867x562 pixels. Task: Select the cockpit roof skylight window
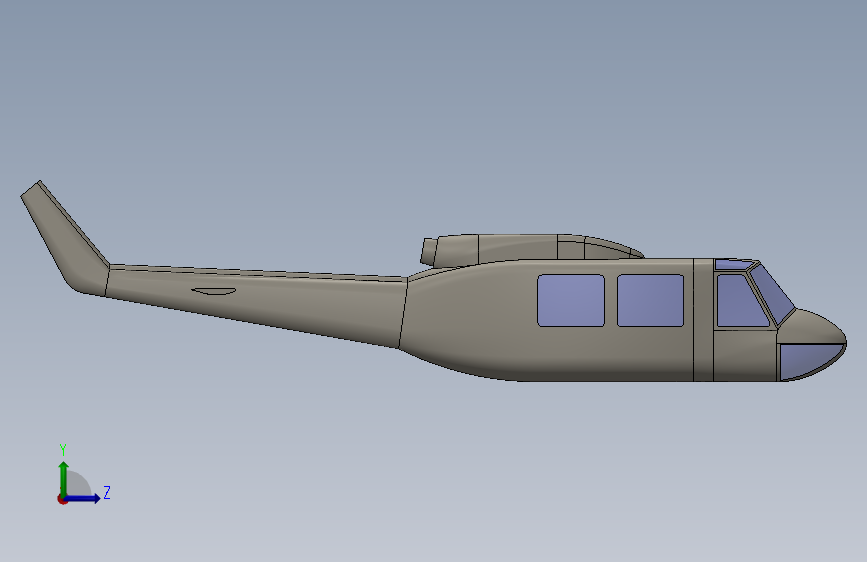point(734,264)
